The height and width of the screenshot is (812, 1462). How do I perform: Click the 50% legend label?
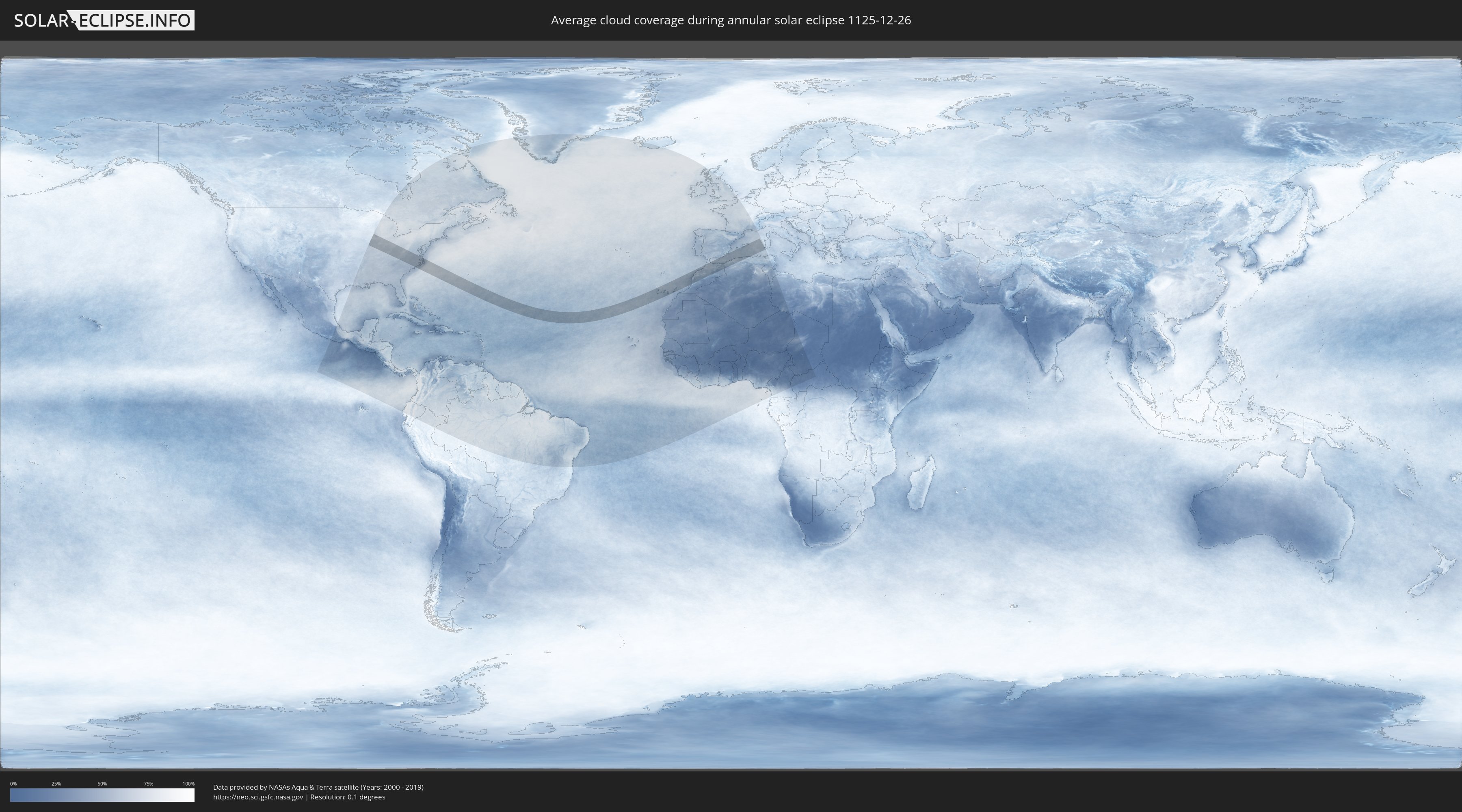pyautogui.click(x=102, y=784)
